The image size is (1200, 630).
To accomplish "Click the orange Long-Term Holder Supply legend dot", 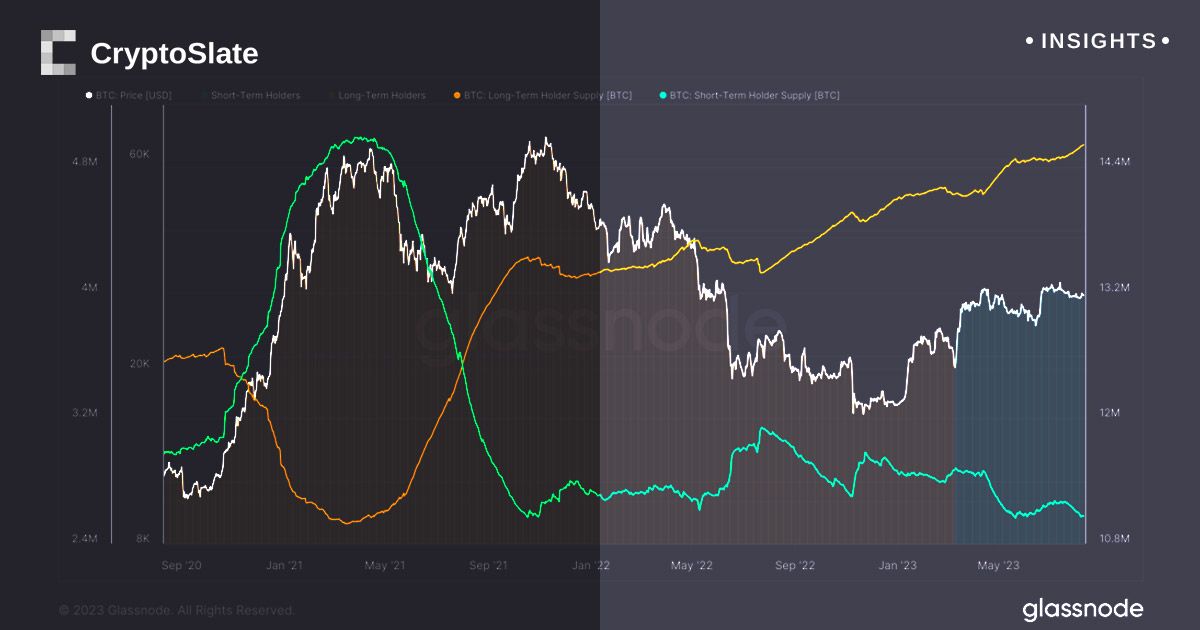I will [457, 96].
